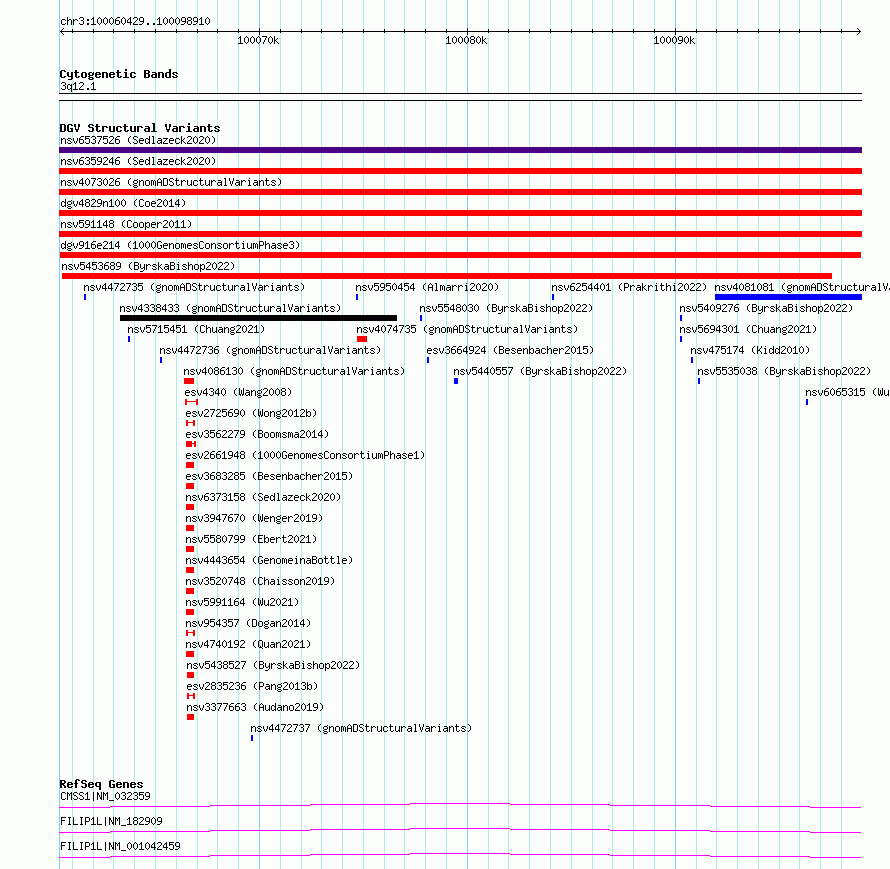Select the red esv2661948 variant glyph

pos(190,465)
